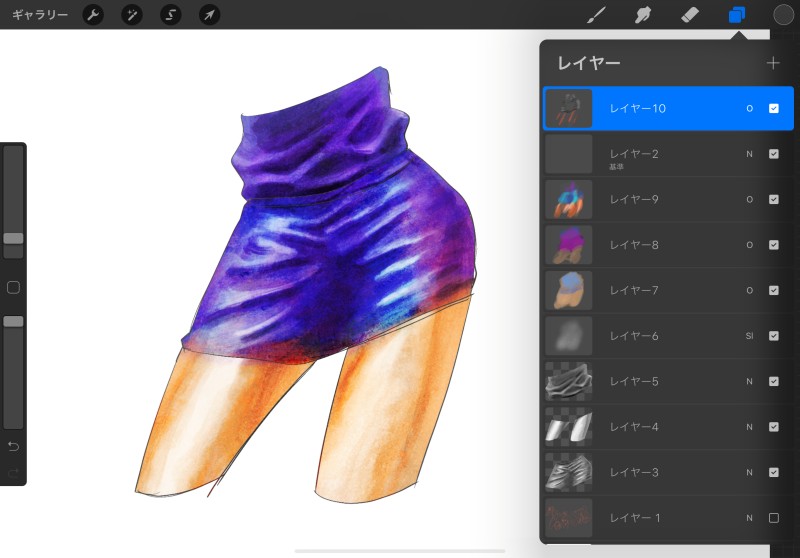This screenshot has height=558, width=800.
Task: Select the レイヤー1 sketch thumbnail
Action: (568, 518)
